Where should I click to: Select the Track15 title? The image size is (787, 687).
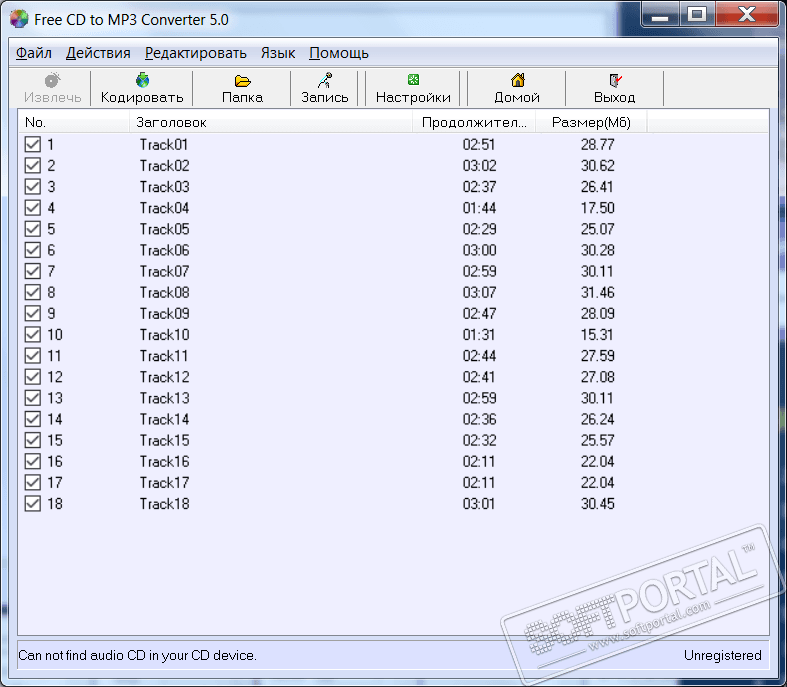tap(165, 440)
